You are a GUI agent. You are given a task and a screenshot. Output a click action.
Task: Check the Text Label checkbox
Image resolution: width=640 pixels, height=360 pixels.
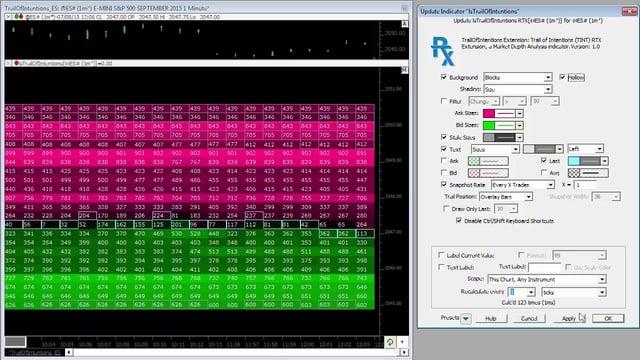[441, 267]
